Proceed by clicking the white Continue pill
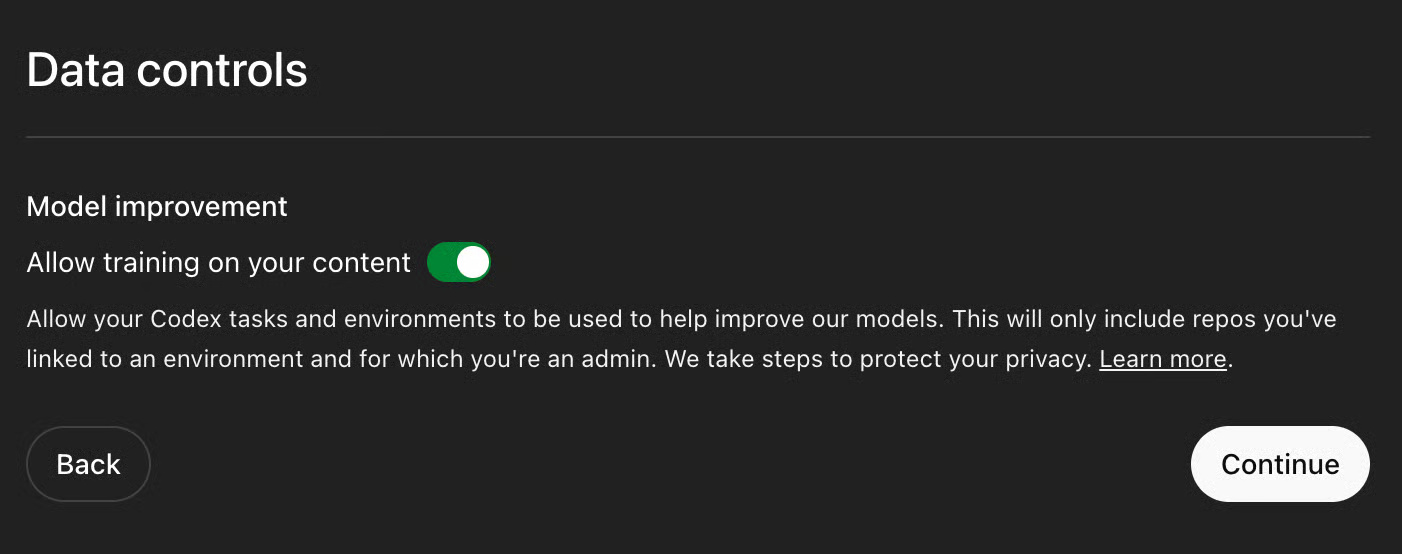Viewport: 1402px width, 554px height. point(1279,464)
